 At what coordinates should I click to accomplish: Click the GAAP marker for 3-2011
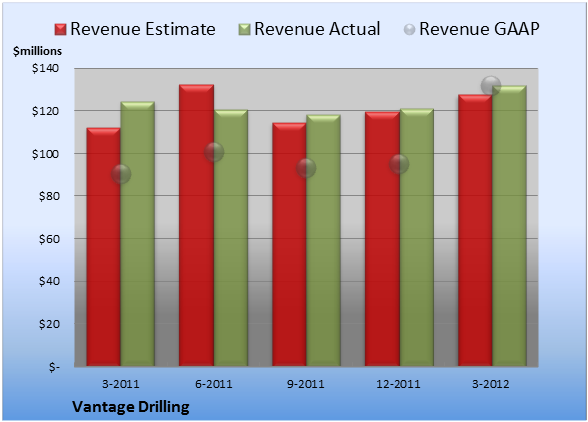(x=121, y=174)
